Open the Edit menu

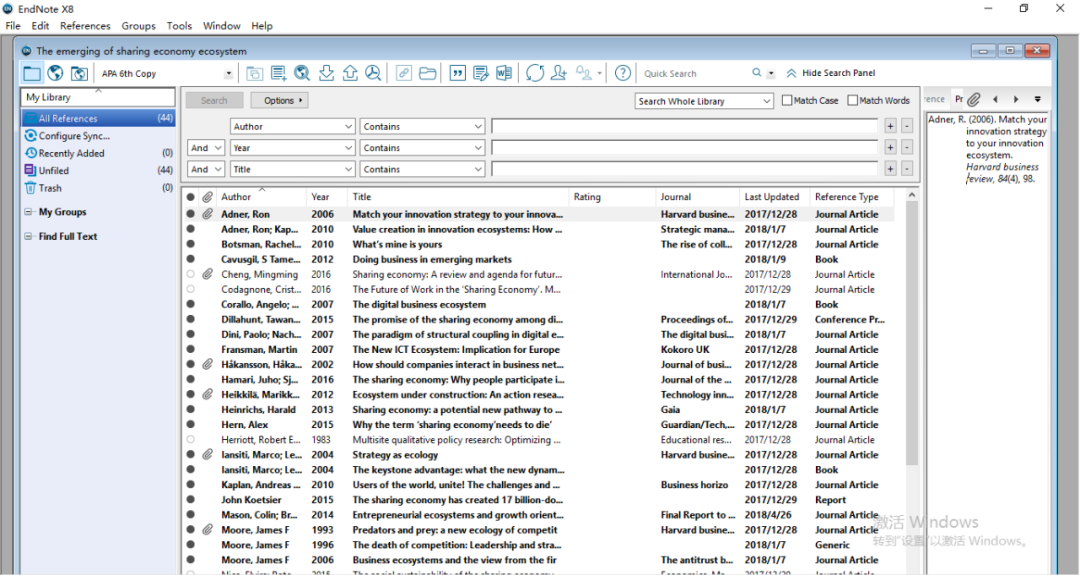40,25
